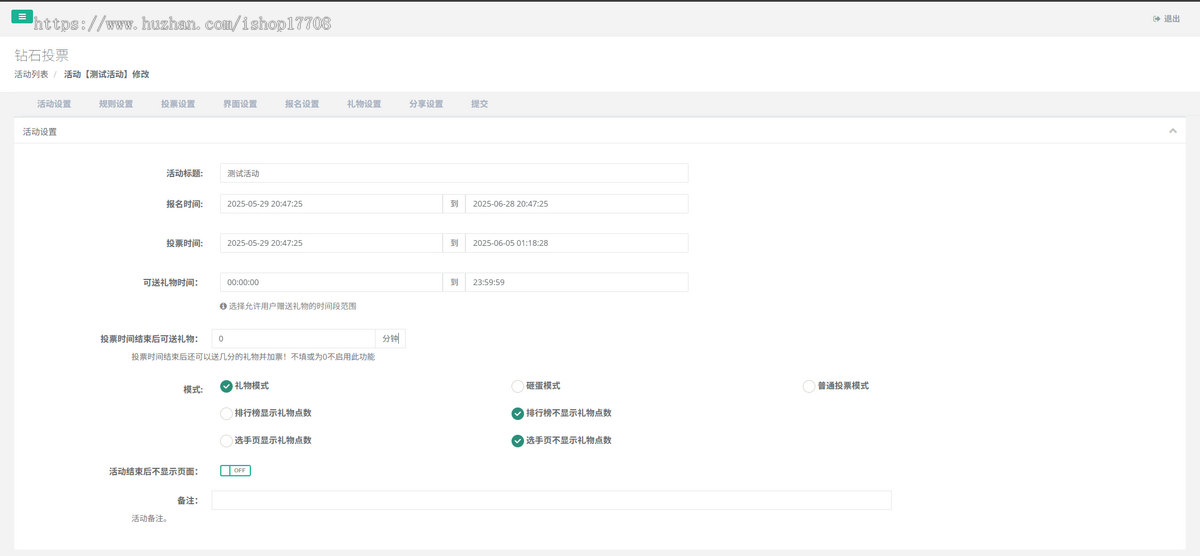The height and width of the screenshot is (556, 1200).
Task: Click the 投票时间 start date field
Action: (x=331, y=243)
